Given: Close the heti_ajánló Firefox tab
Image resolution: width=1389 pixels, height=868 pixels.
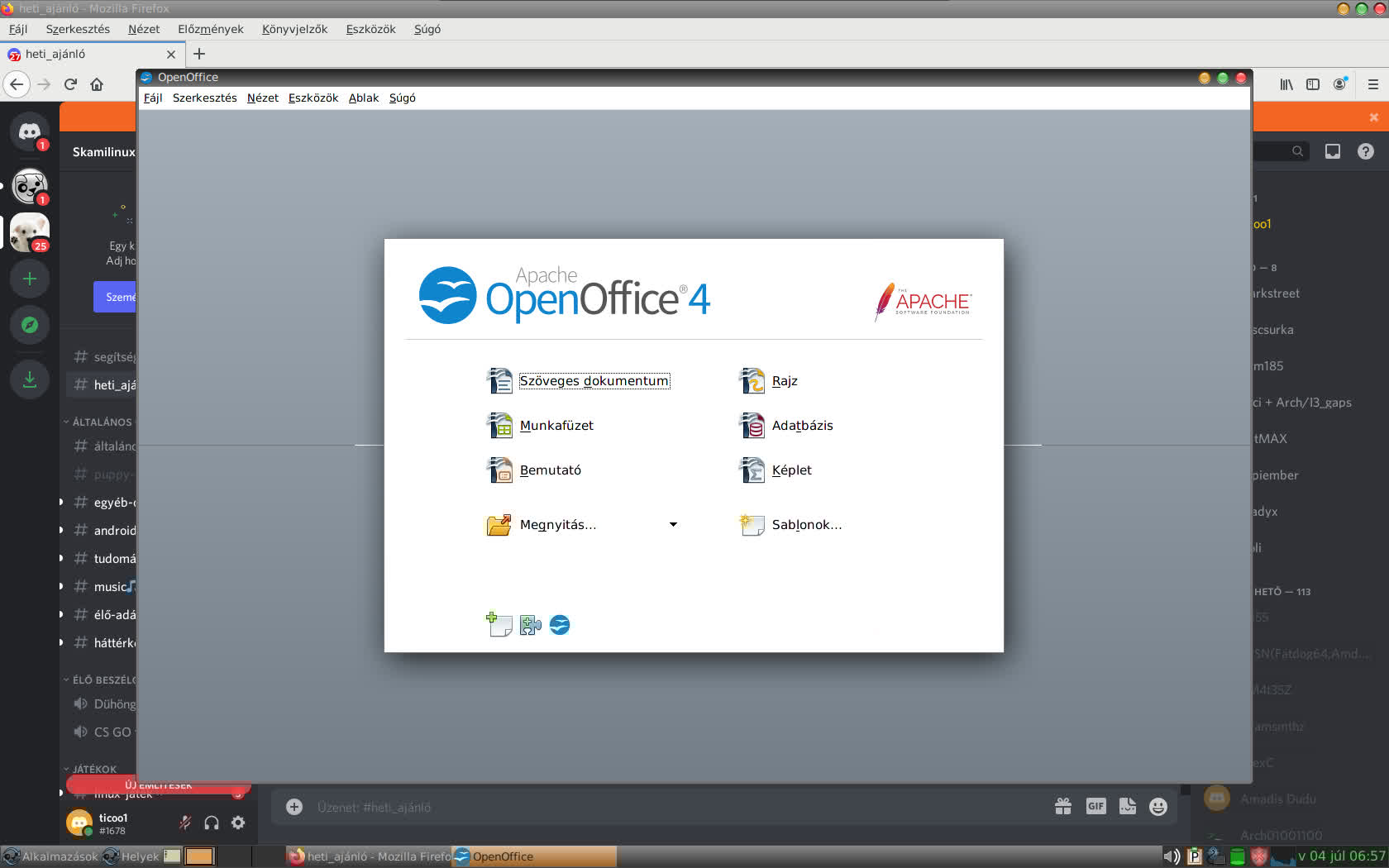Looking at the screenshot, I should click(171, 55).
